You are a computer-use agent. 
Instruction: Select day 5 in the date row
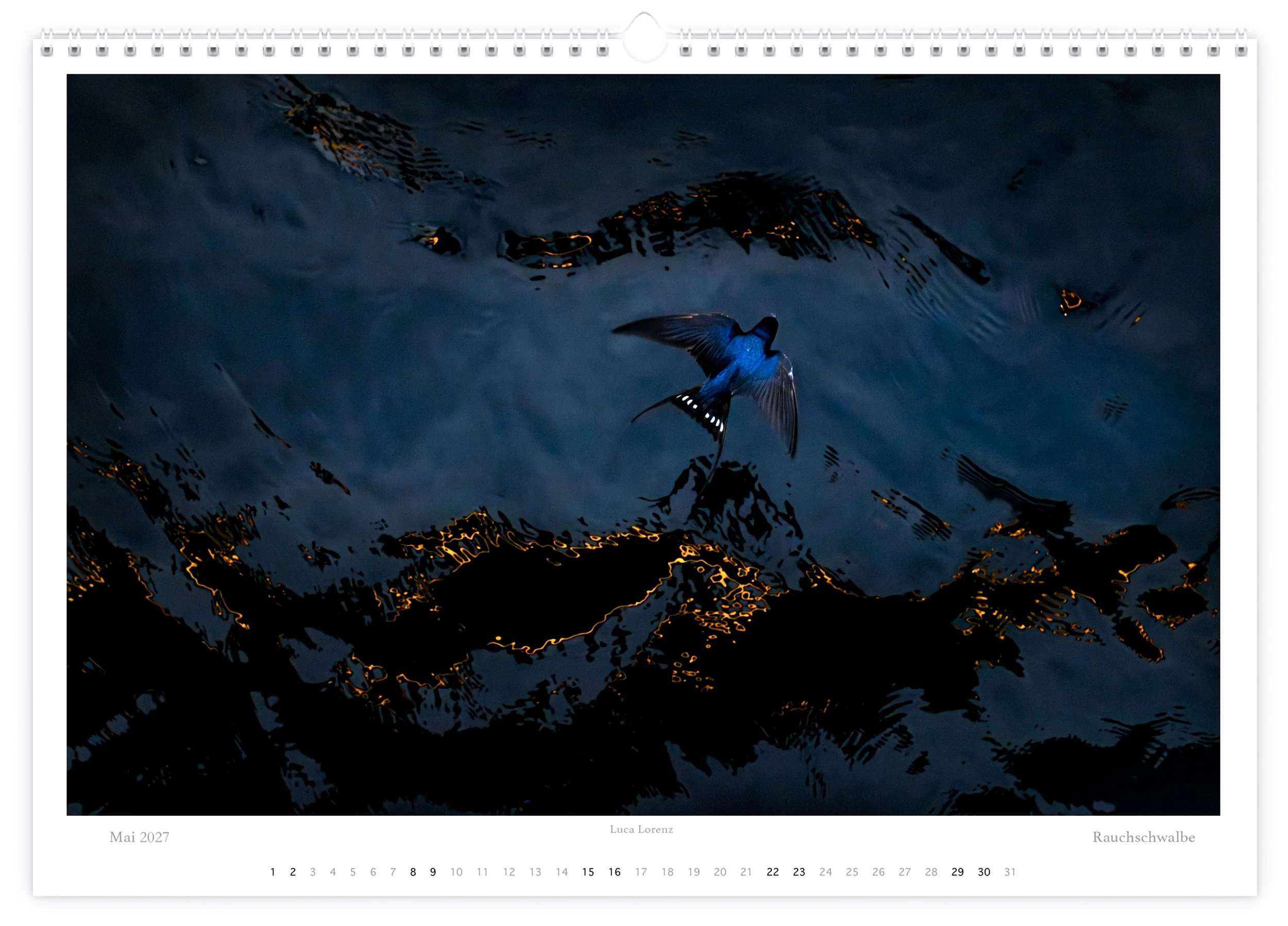click(353, 871)
